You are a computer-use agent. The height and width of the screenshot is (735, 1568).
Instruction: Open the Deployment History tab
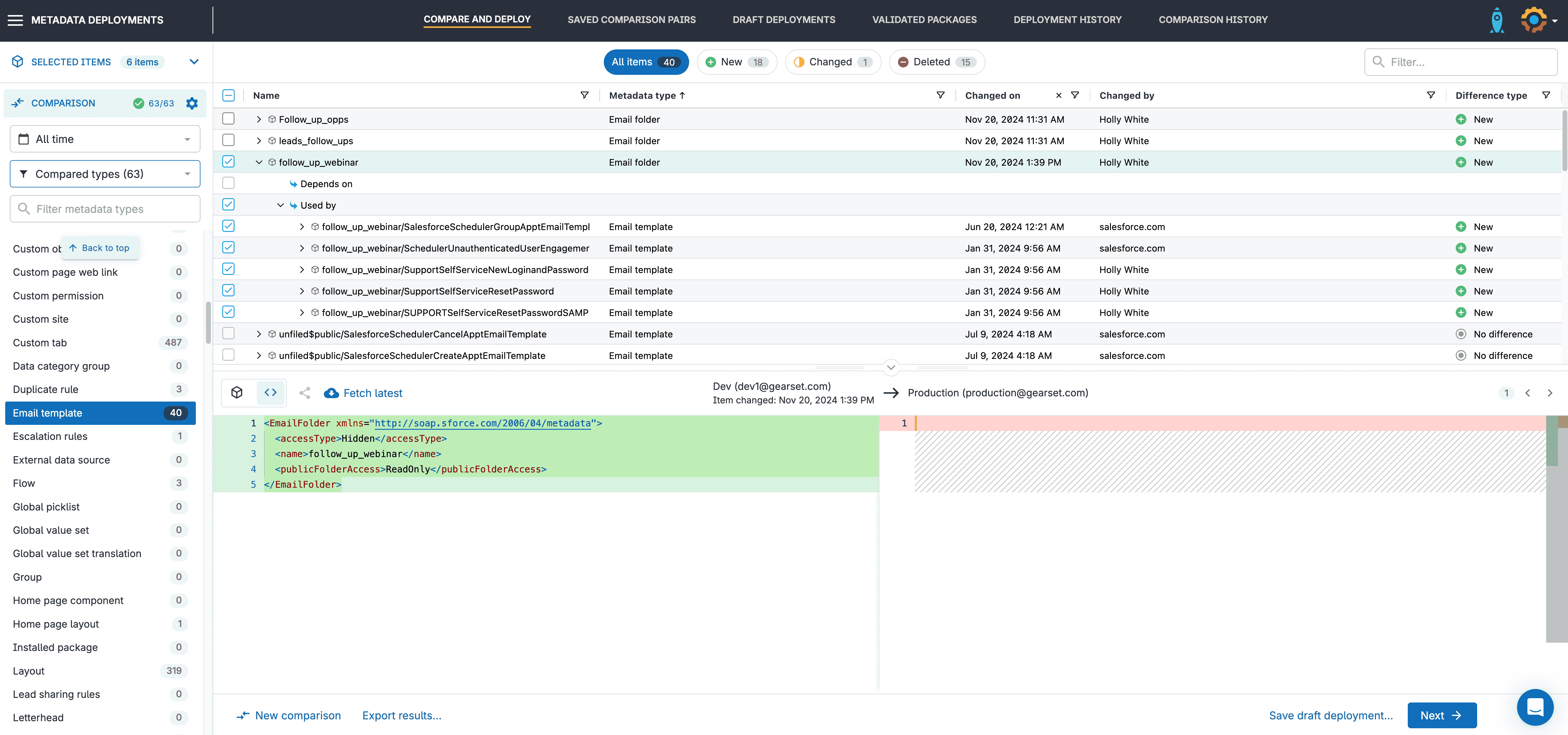[x=1067, y=20]
